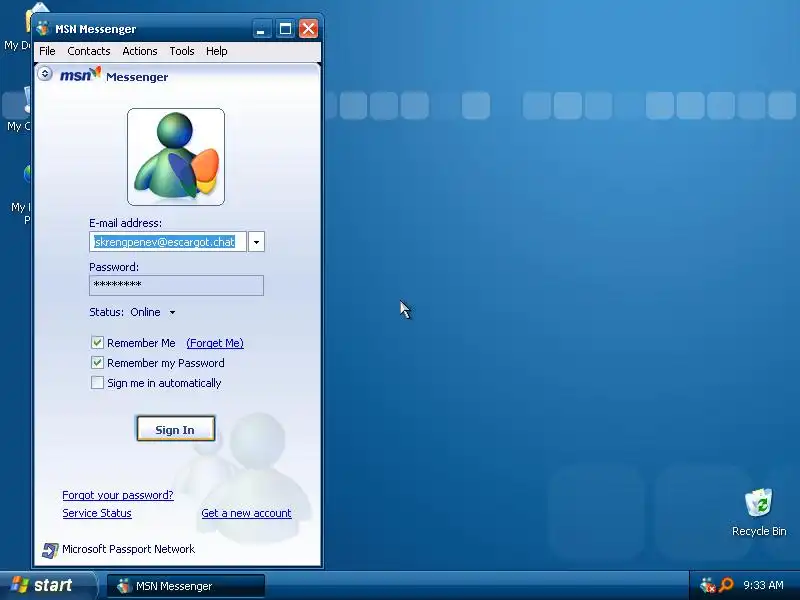Collapse the header using the round chevron button
The width and height of the screenshot is (800, 600).
coord(45,74)
